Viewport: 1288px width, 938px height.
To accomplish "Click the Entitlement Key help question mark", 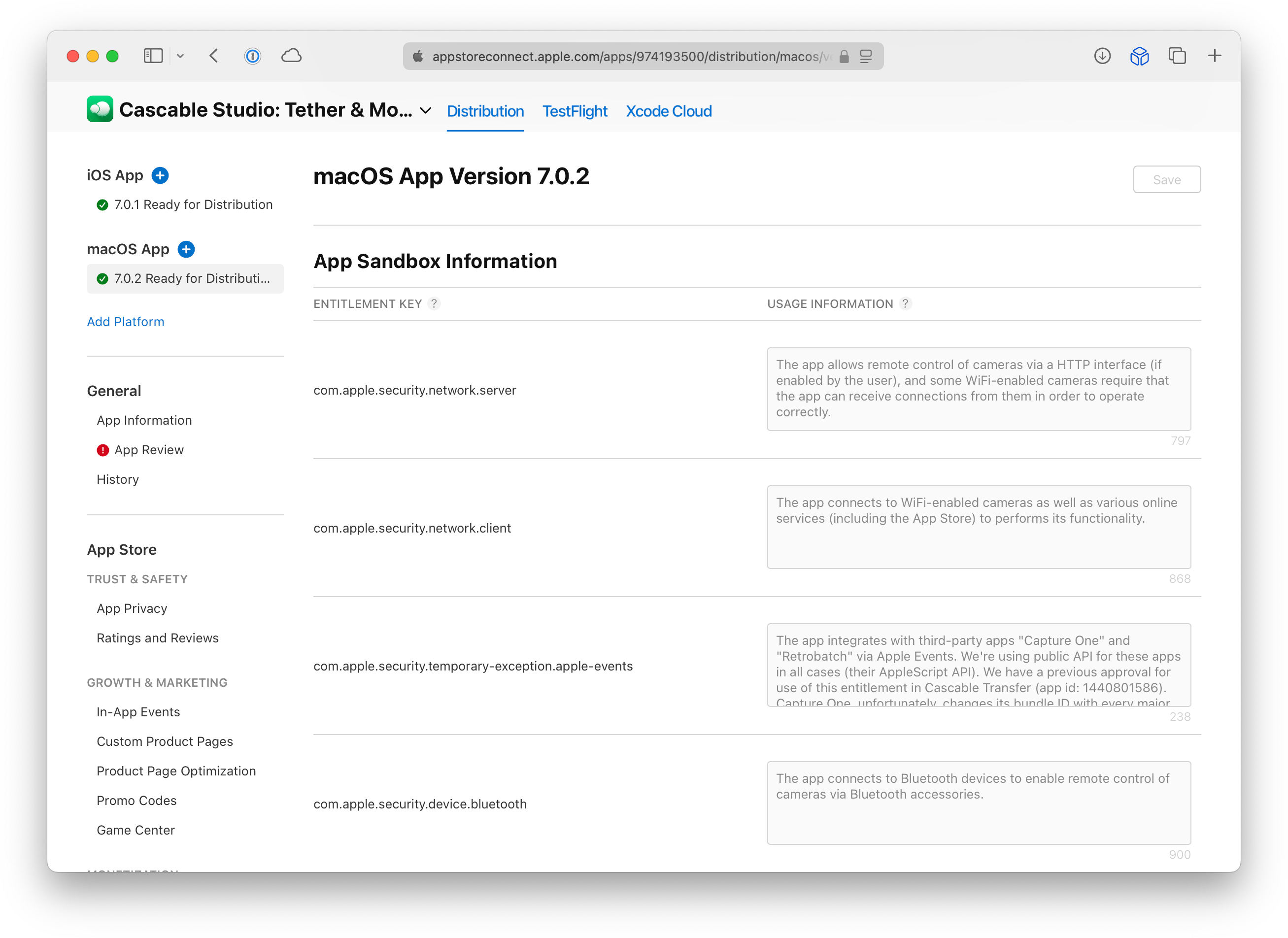I will [434, 304].
